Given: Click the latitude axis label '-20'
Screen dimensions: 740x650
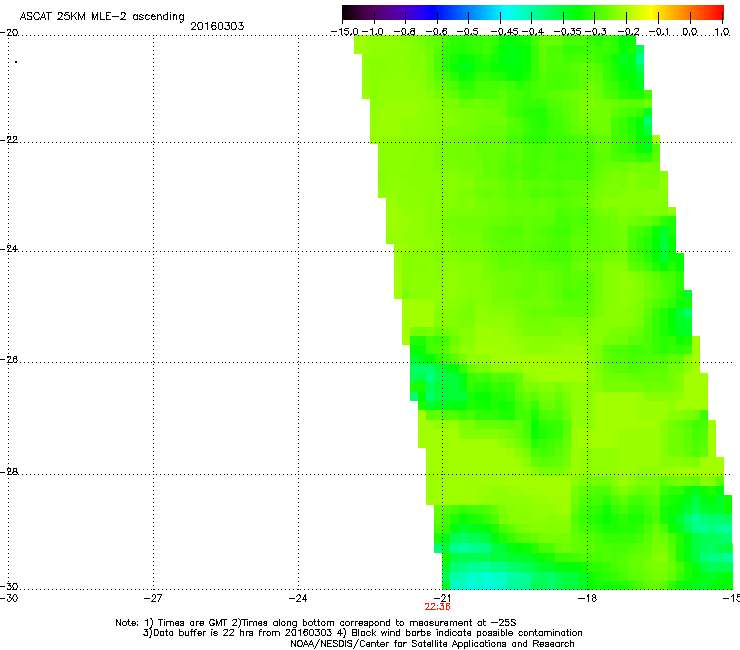Looking at the screenshot, I should coord(9,33).
